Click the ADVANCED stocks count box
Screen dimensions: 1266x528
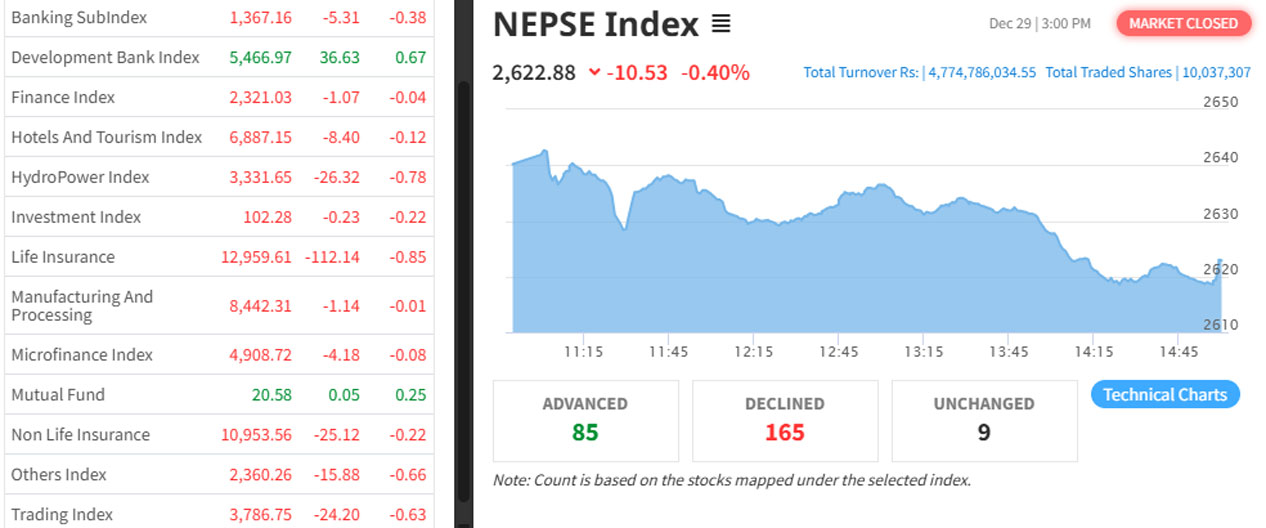(585, 420)
